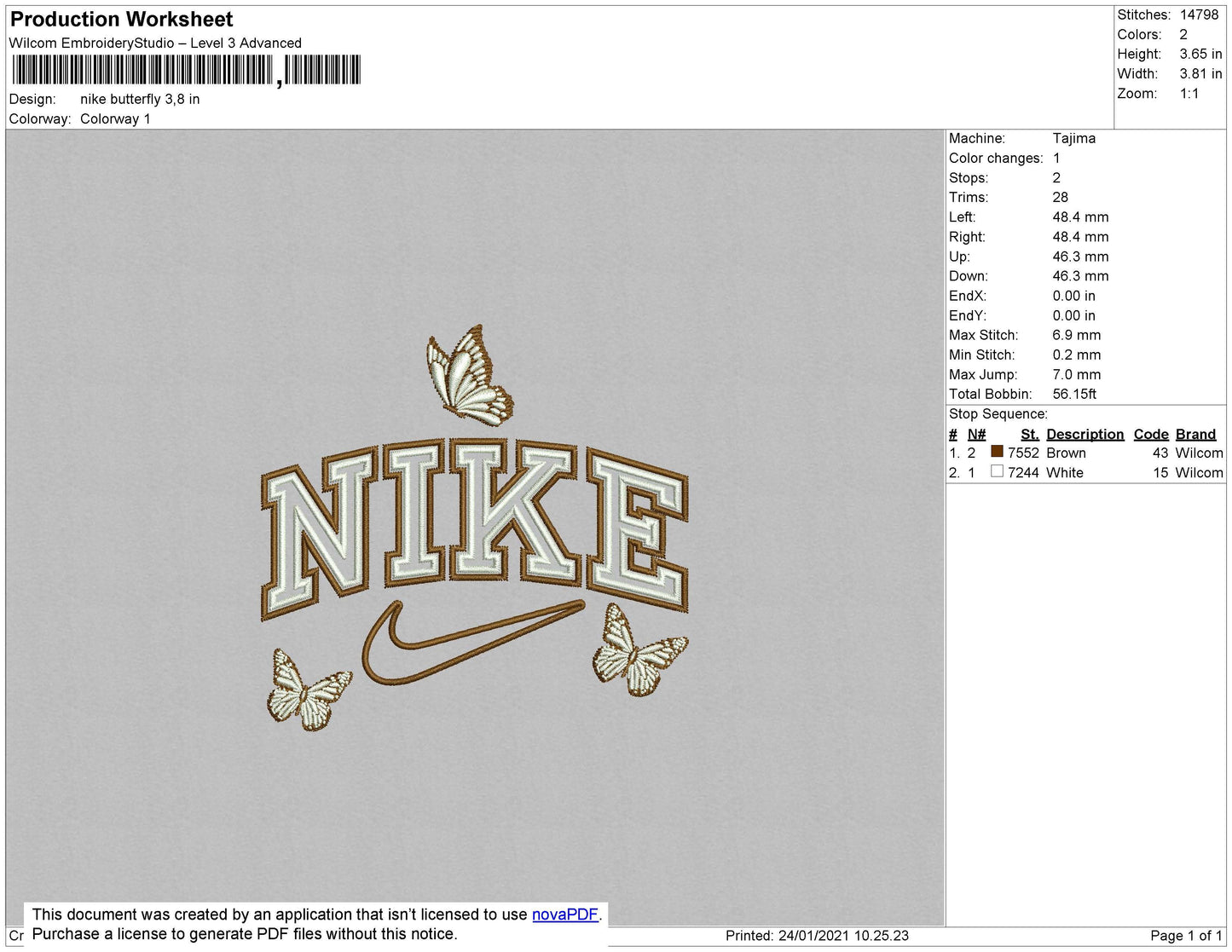Click the novaPDF hyperlink
Screen dimensions: 1232x952
point(566,914)
